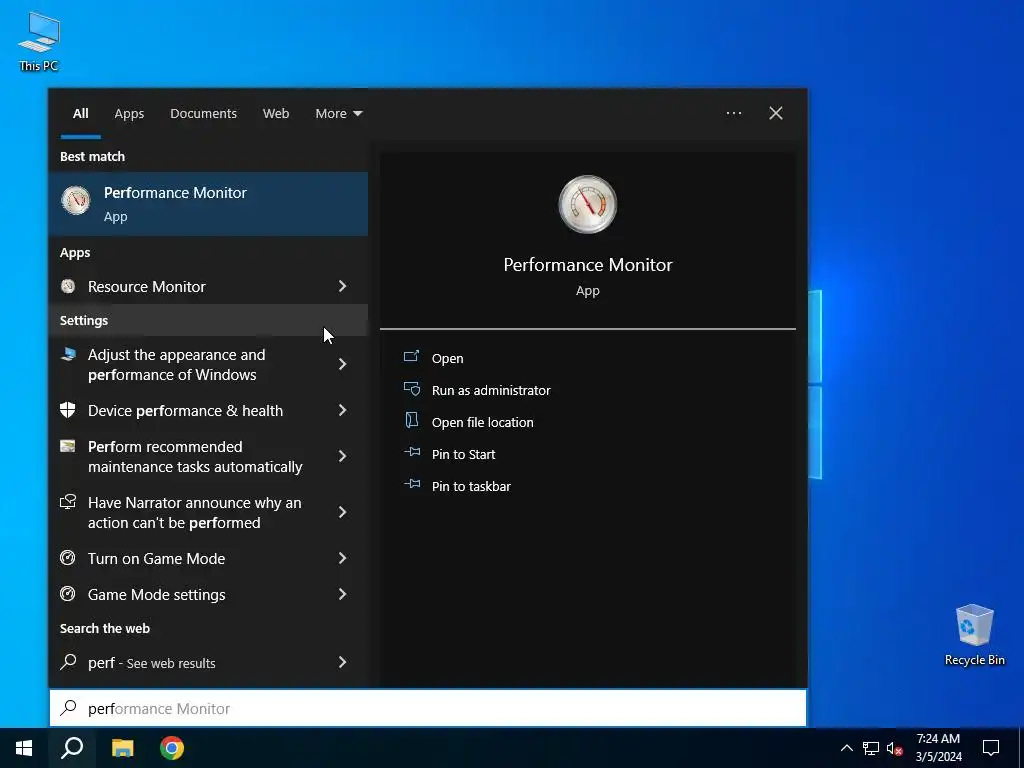Expand the Resource Monitor result arrow
This screenshot has width=1024, height=768.
[x=342, y=286]
